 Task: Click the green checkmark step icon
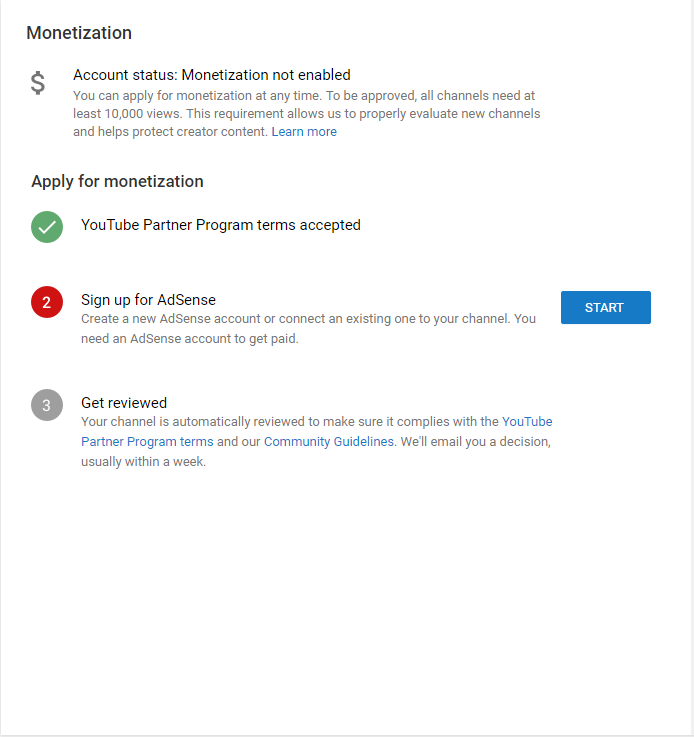(47, 227)
